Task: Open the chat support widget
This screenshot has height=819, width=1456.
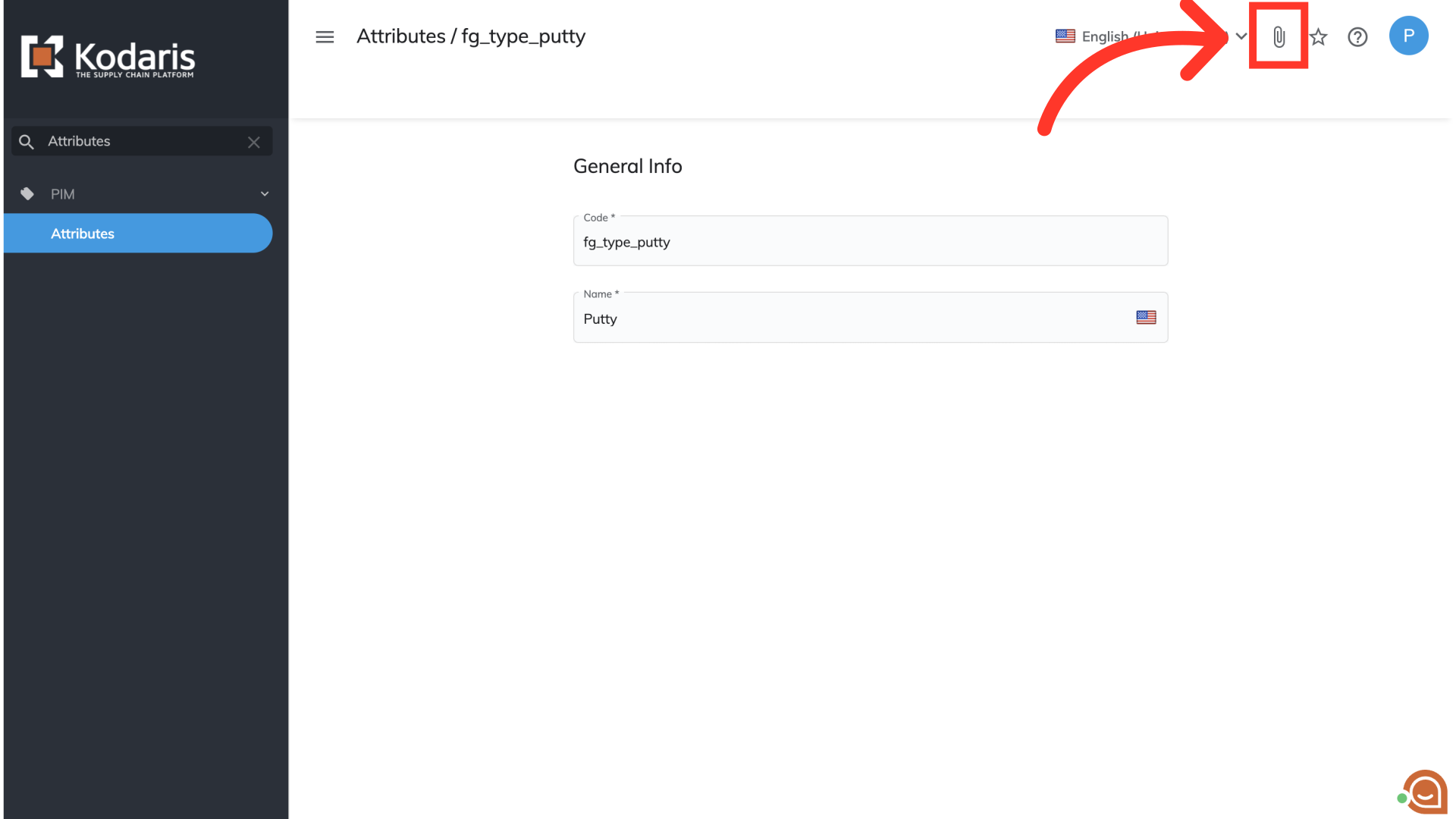Action: pos(1424,792)
